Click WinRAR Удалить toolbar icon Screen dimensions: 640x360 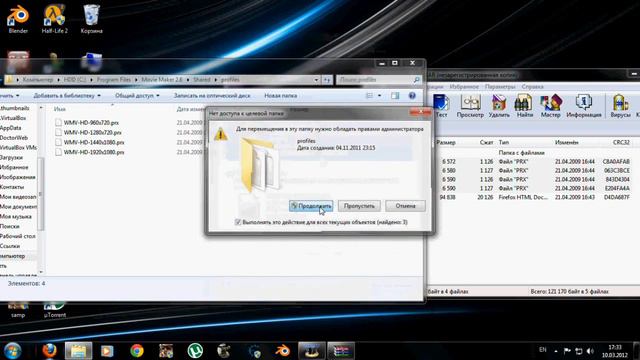499,106
